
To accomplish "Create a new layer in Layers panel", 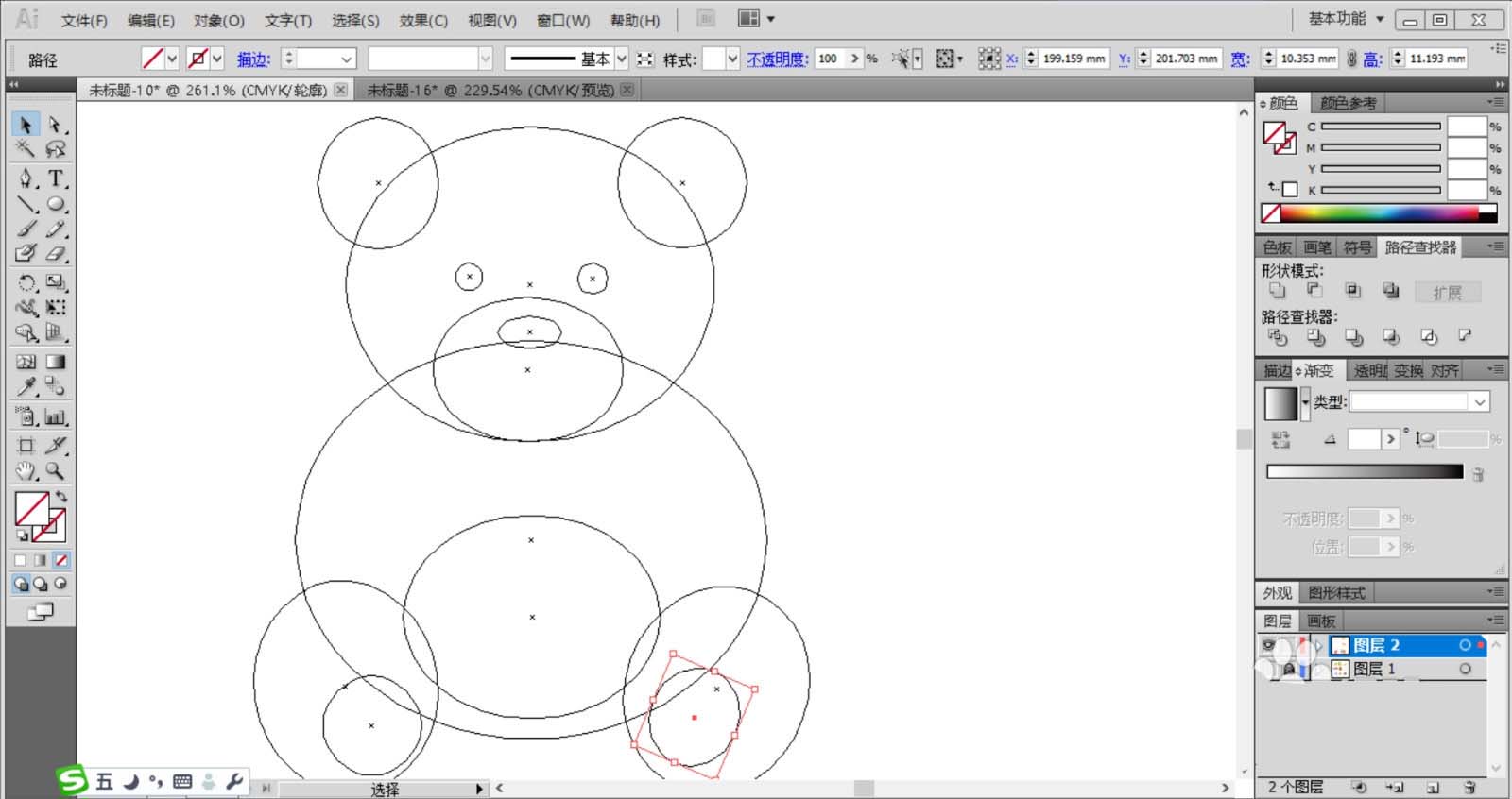I will tap(1433, 787).
